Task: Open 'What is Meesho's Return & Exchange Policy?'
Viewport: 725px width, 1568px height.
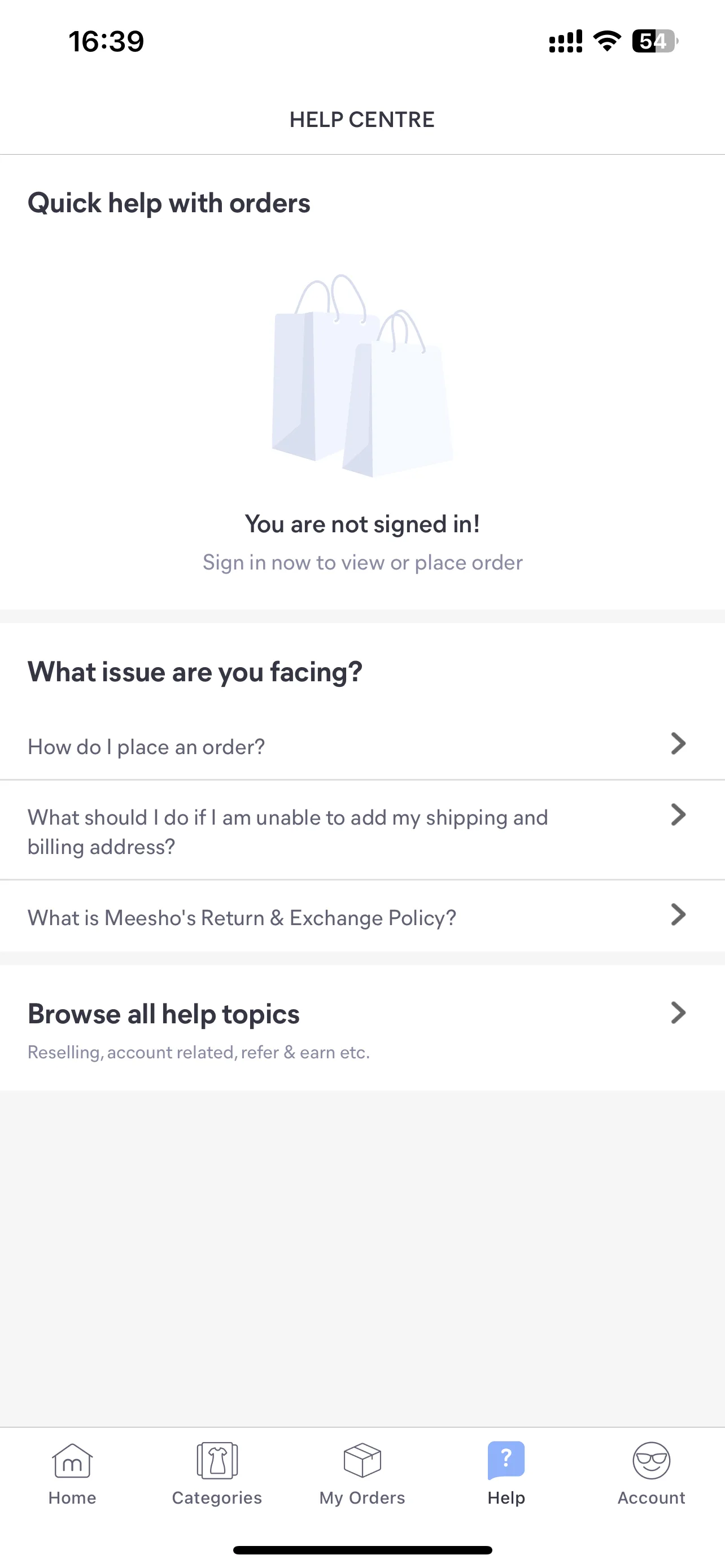Action: tap(242, 918)
